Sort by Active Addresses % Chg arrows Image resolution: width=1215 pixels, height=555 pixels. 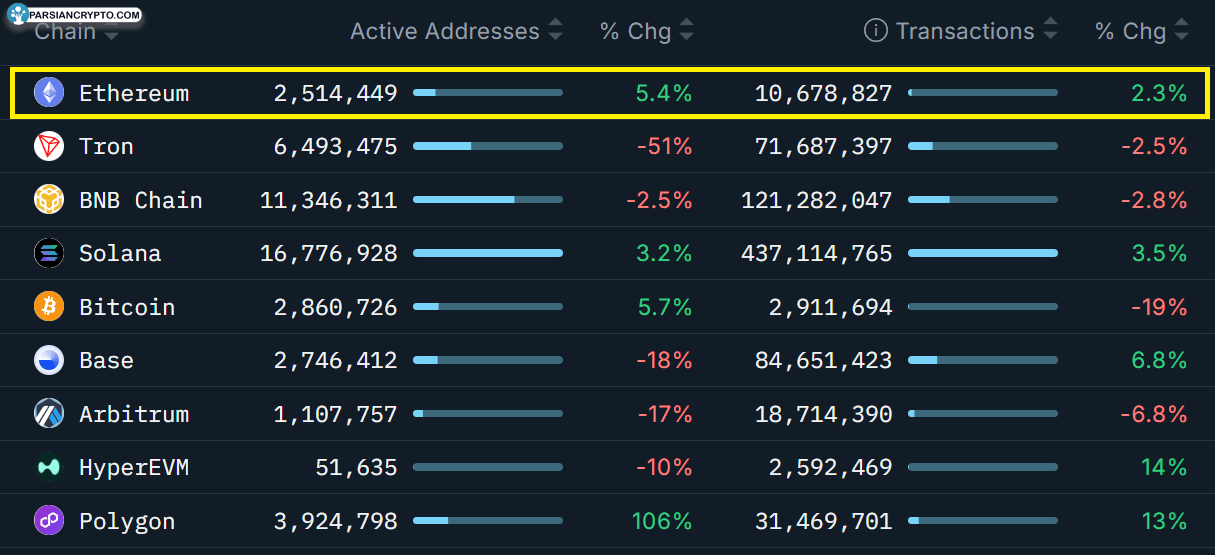(686, 31)
